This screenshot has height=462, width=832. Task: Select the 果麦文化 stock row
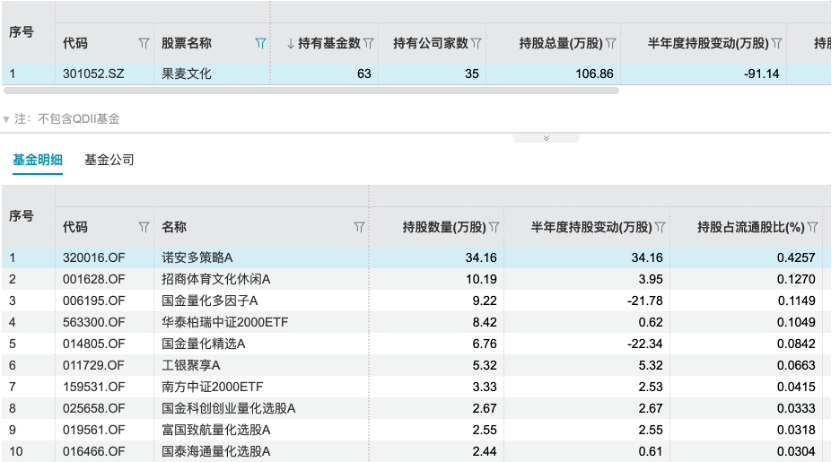tap(416, 74)
